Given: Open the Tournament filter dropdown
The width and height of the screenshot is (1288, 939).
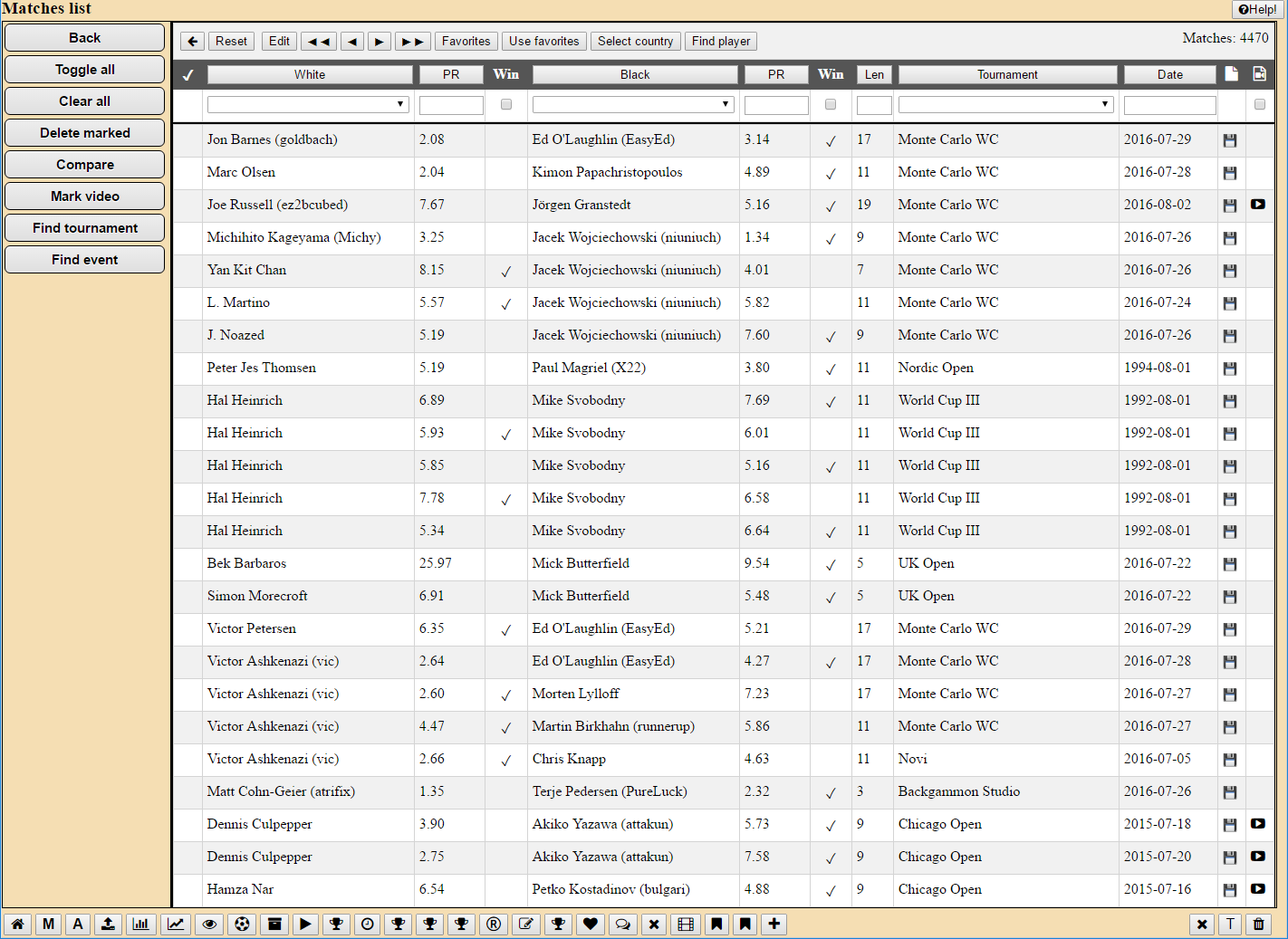Looking at the screenshot, I should (1005, 105).
